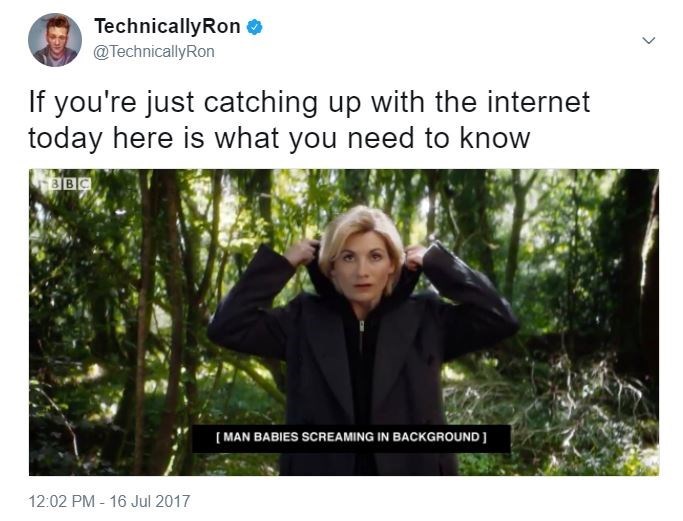Viewport: 683px width, 521px height.
Task: Open the TechnicallyRon display name link
Action: [x=167, y=26]
